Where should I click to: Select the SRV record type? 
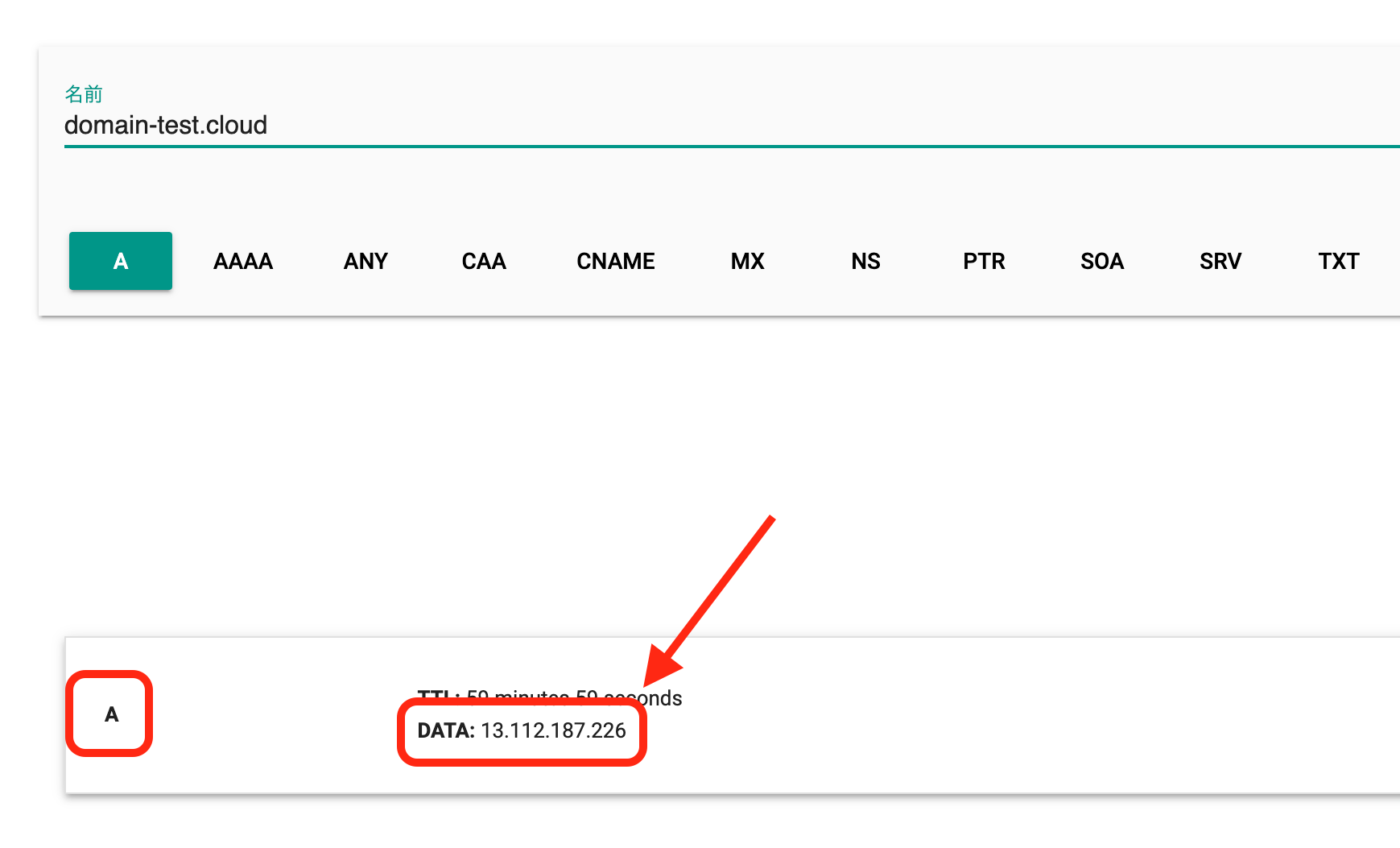pyautogui.click(x=1220, y=261)
